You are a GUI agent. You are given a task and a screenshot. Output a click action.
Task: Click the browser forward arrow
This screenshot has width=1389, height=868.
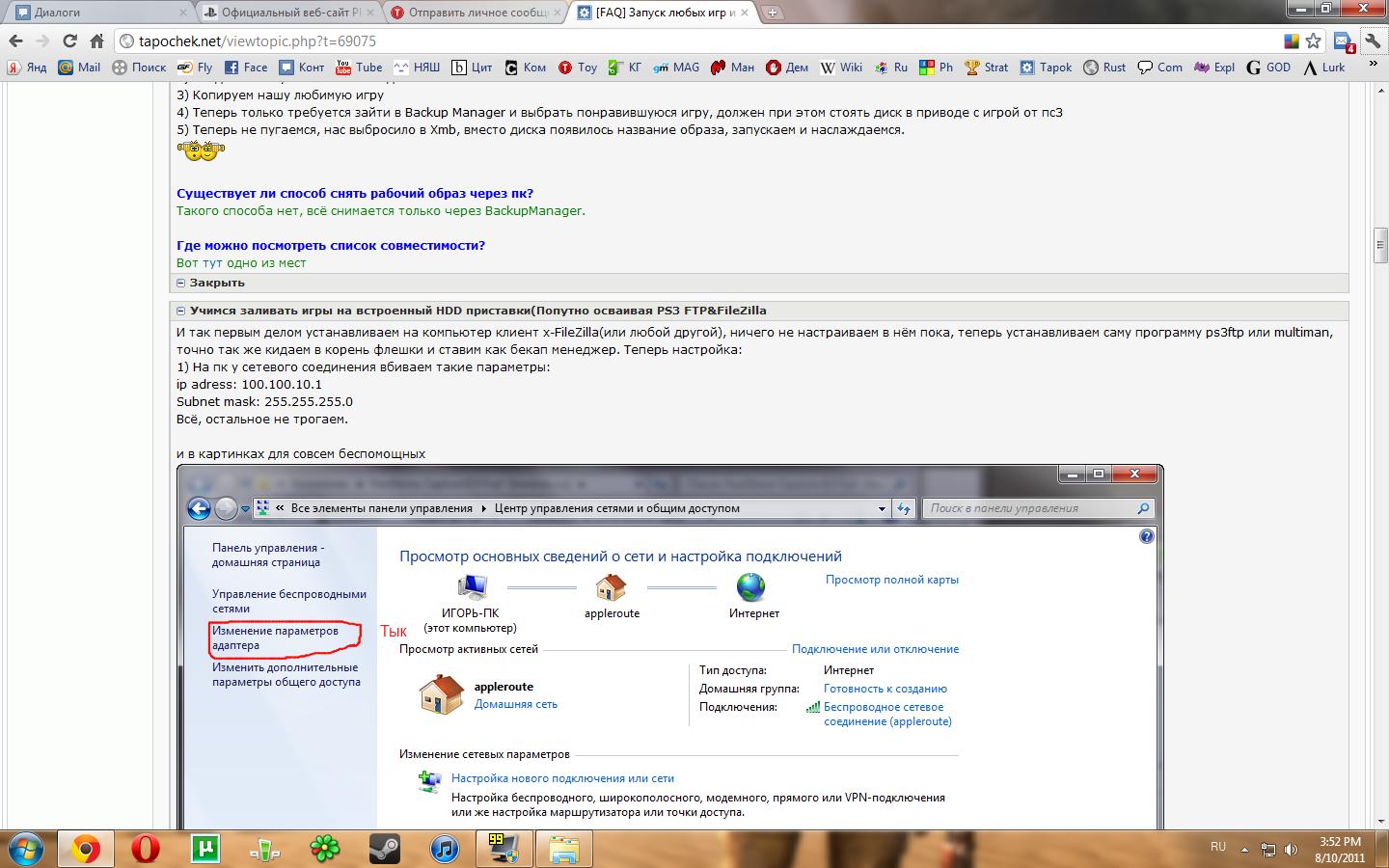click(x=42, y=41)
